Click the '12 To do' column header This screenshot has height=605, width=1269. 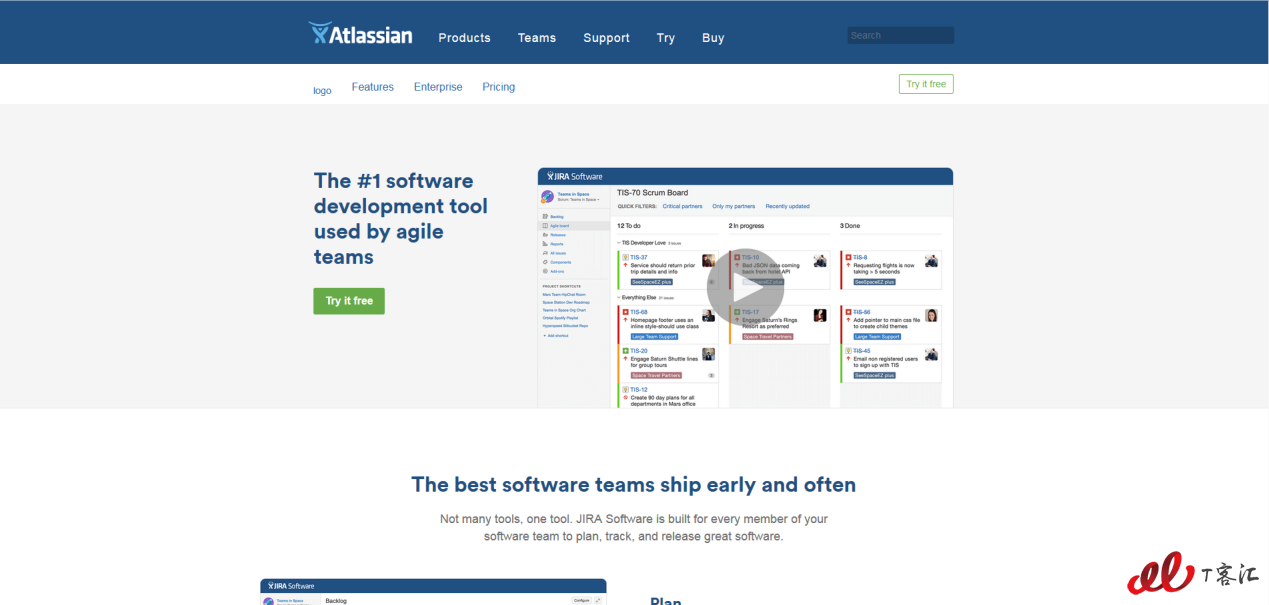[629, 226]
